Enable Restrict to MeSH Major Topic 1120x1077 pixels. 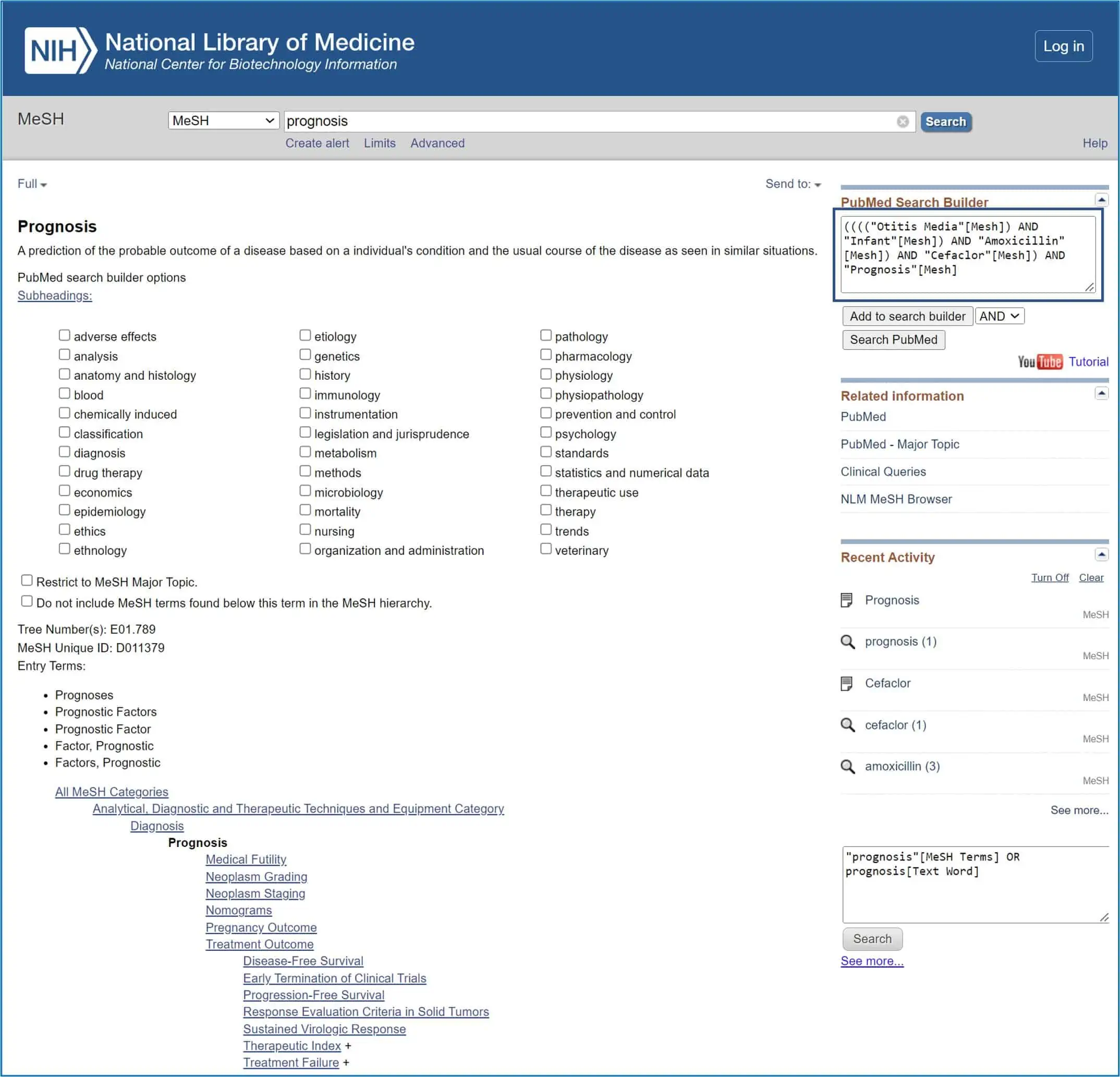(27, 581)
